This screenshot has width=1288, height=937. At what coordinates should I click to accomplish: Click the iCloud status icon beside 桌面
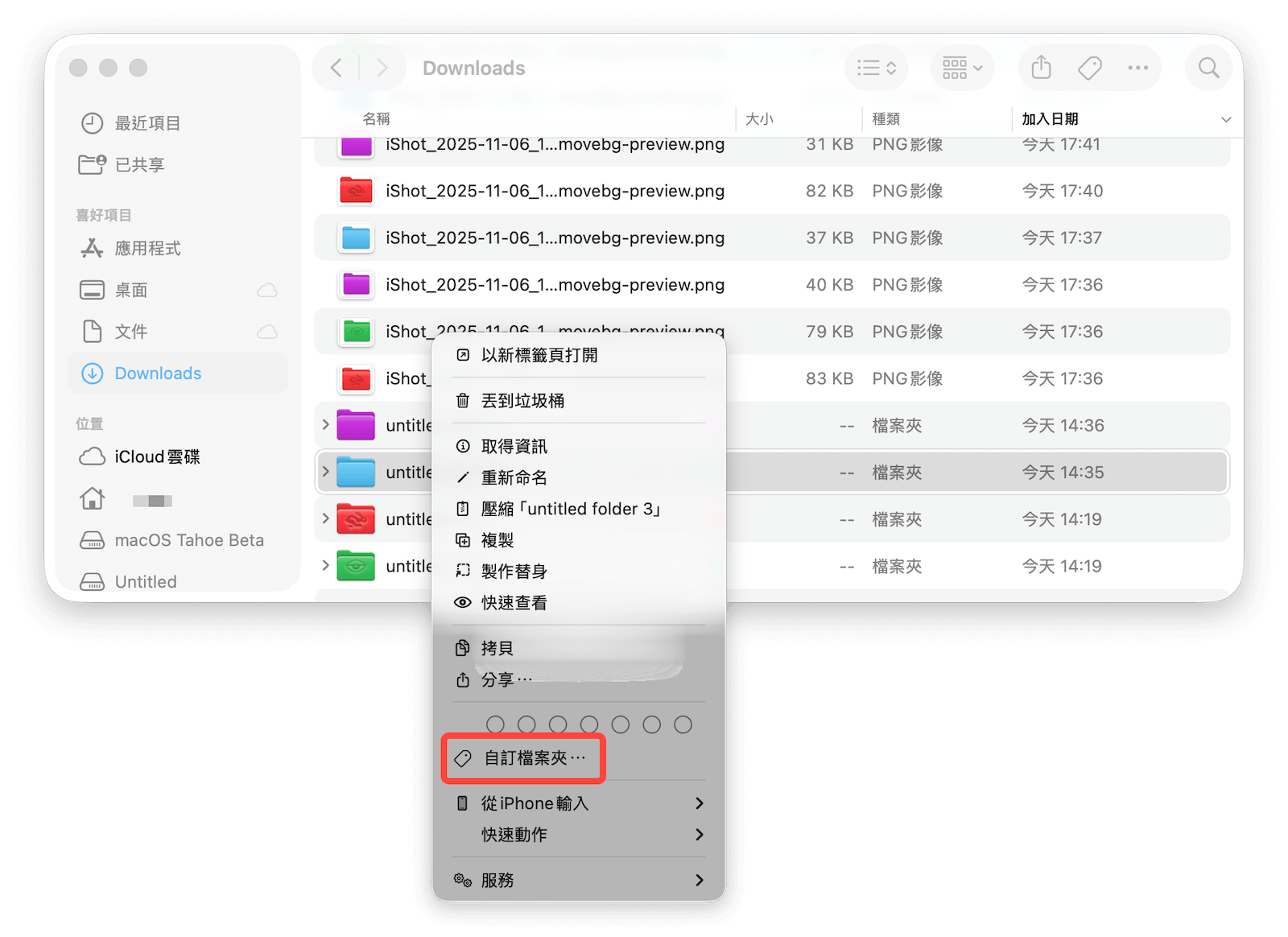click(x=267, y=291)
